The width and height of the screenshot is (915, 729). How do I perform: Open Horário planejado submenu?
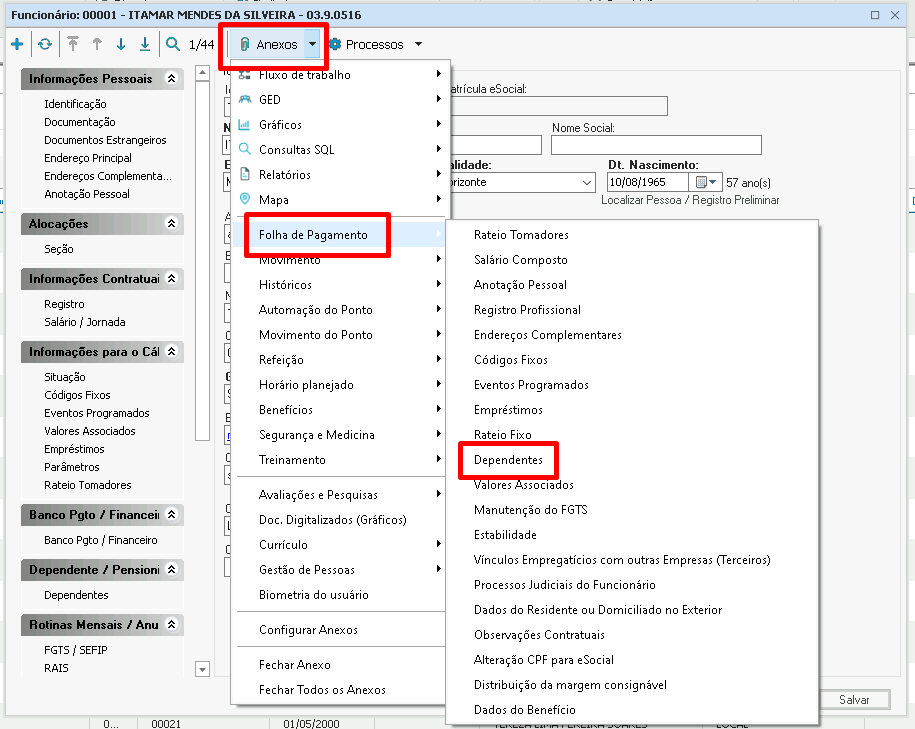pyautogui.click(x=340, y=385)
